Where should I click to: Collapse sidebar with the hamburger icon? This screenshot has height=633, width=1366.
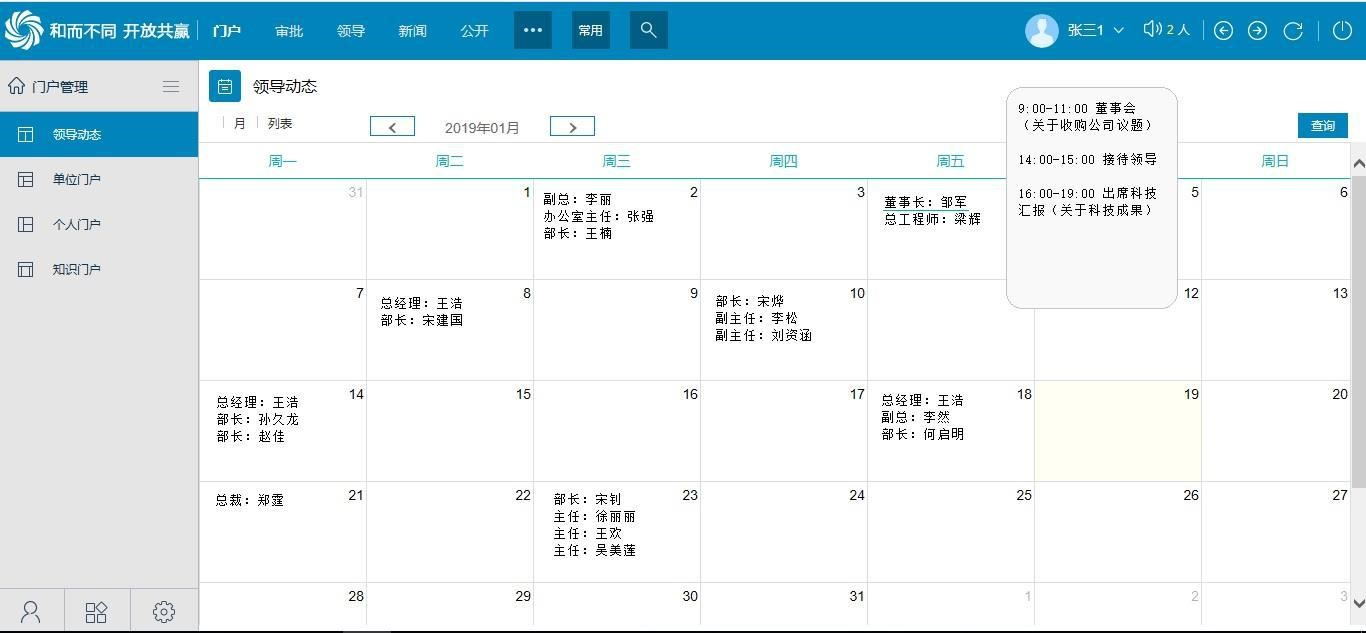click(171, 87)
